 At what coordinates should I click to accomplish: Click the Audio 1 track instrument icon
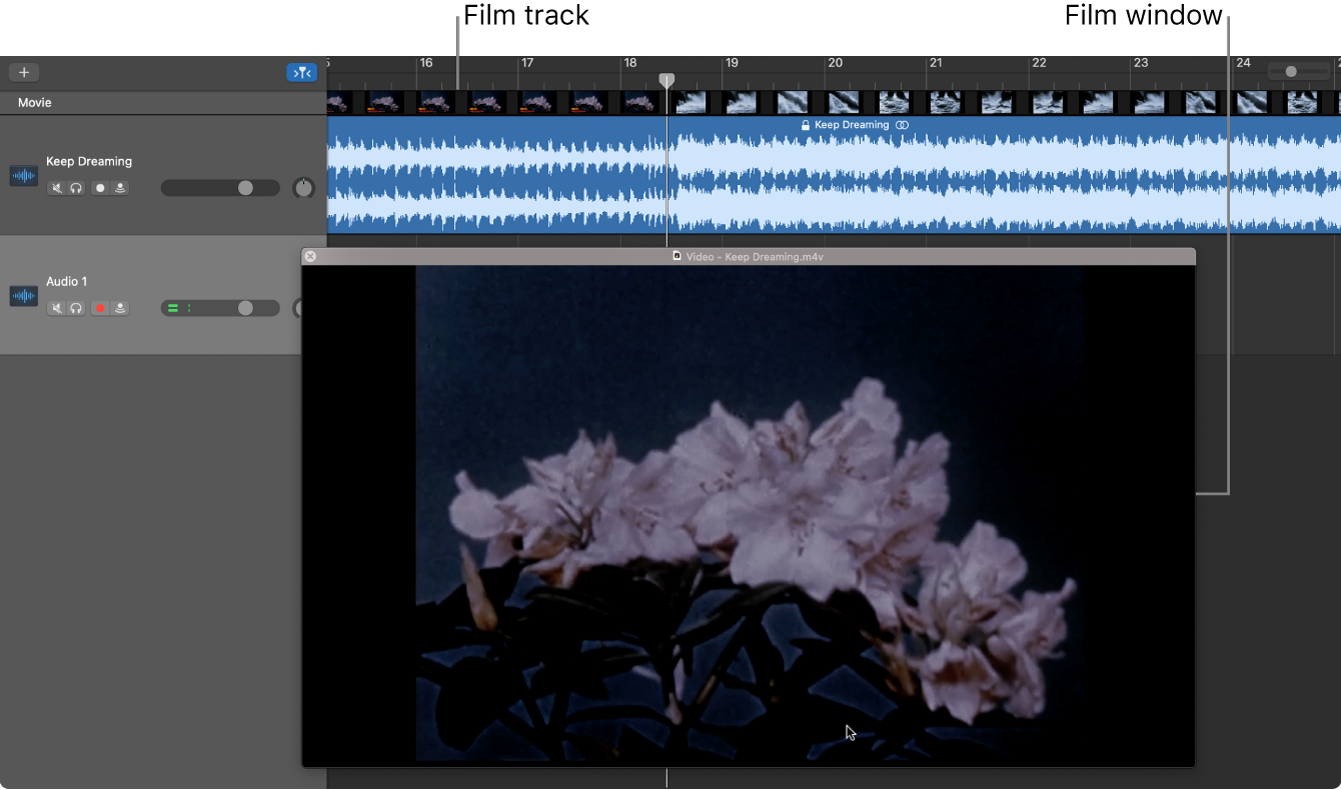click(x=23, y=295)
